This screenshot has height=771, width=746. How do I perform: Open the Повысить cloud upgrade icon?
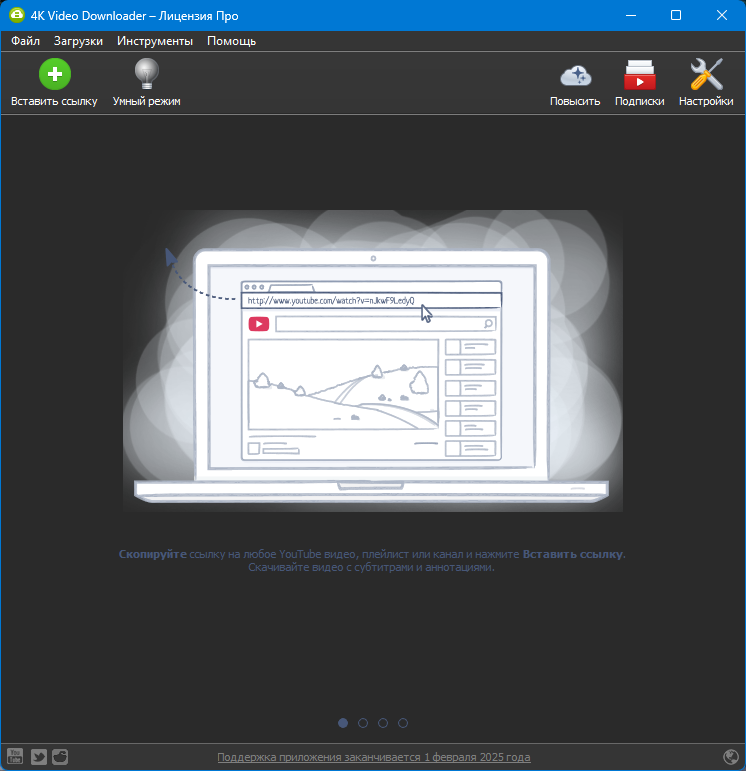[x=575, y=76]
